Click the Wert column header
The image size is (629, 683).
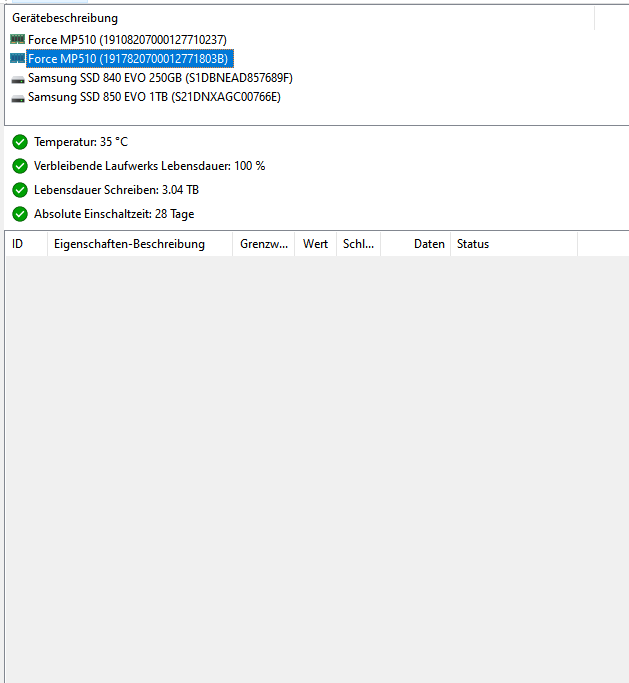click(315, 244)
